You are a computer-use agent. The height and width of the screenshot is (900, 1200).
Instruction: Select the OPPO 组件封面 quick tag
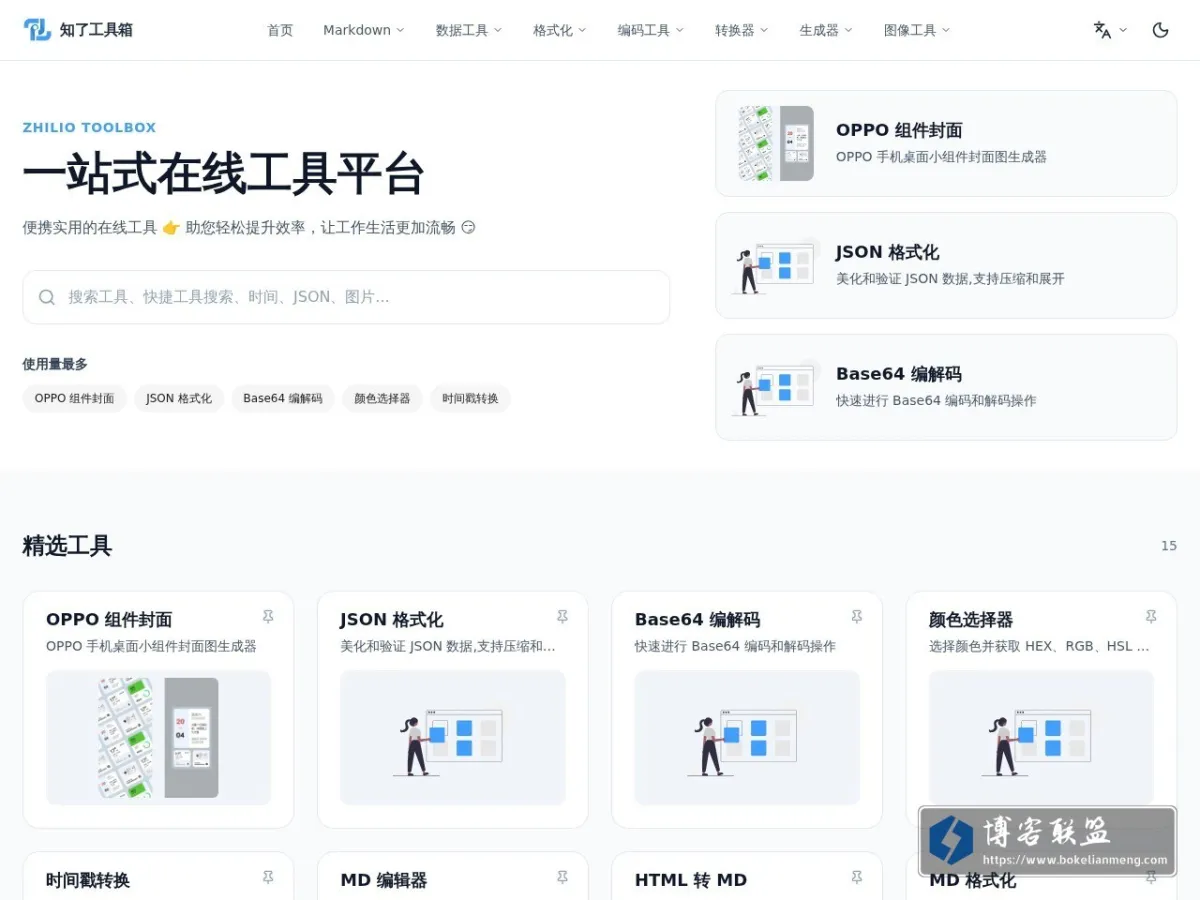(74, 398)
